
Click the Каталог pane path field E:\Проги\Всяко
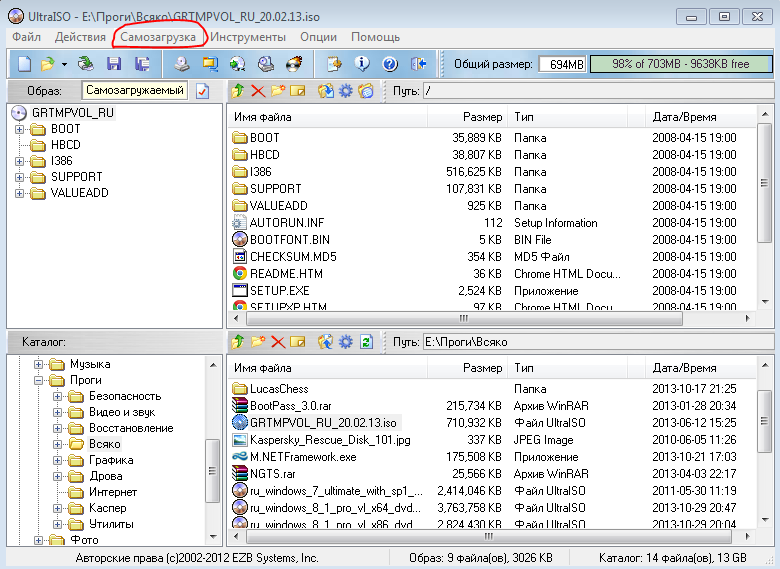click(x=598, y=342)
